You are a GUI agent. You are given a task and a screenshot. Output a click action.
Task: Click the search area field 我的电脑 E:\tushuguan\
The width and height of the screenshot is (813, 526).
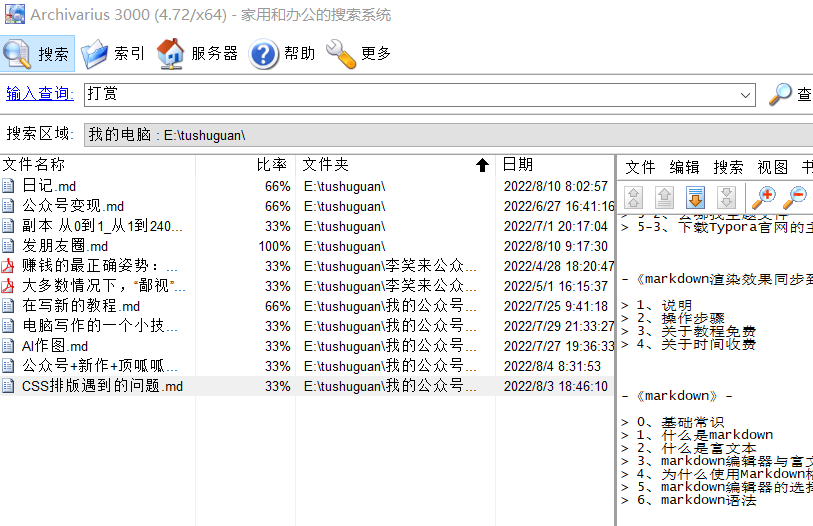coord(448,135)
